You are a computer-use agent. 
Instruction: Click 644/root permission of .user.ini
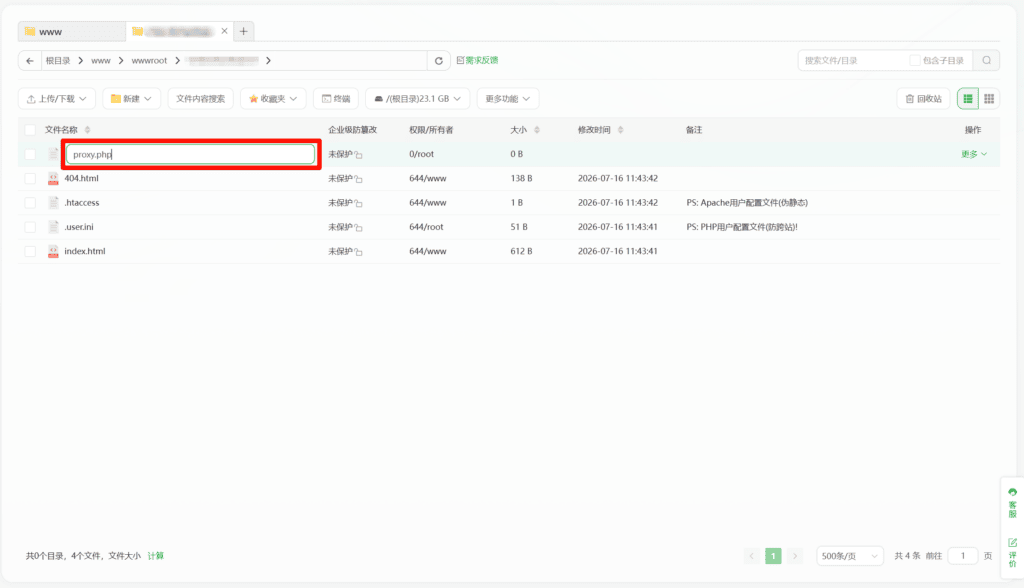coord(426,227)
